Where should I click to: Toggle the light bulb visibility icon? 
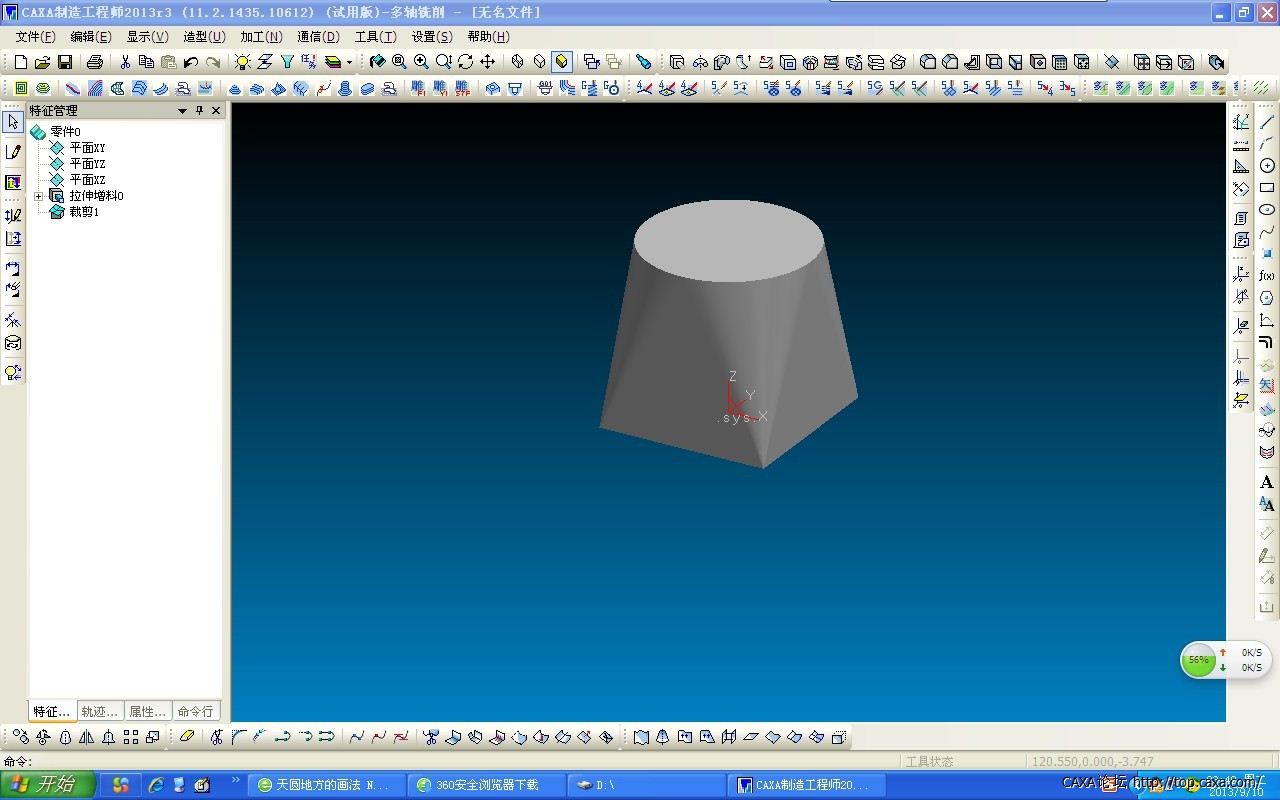(242, 62)
